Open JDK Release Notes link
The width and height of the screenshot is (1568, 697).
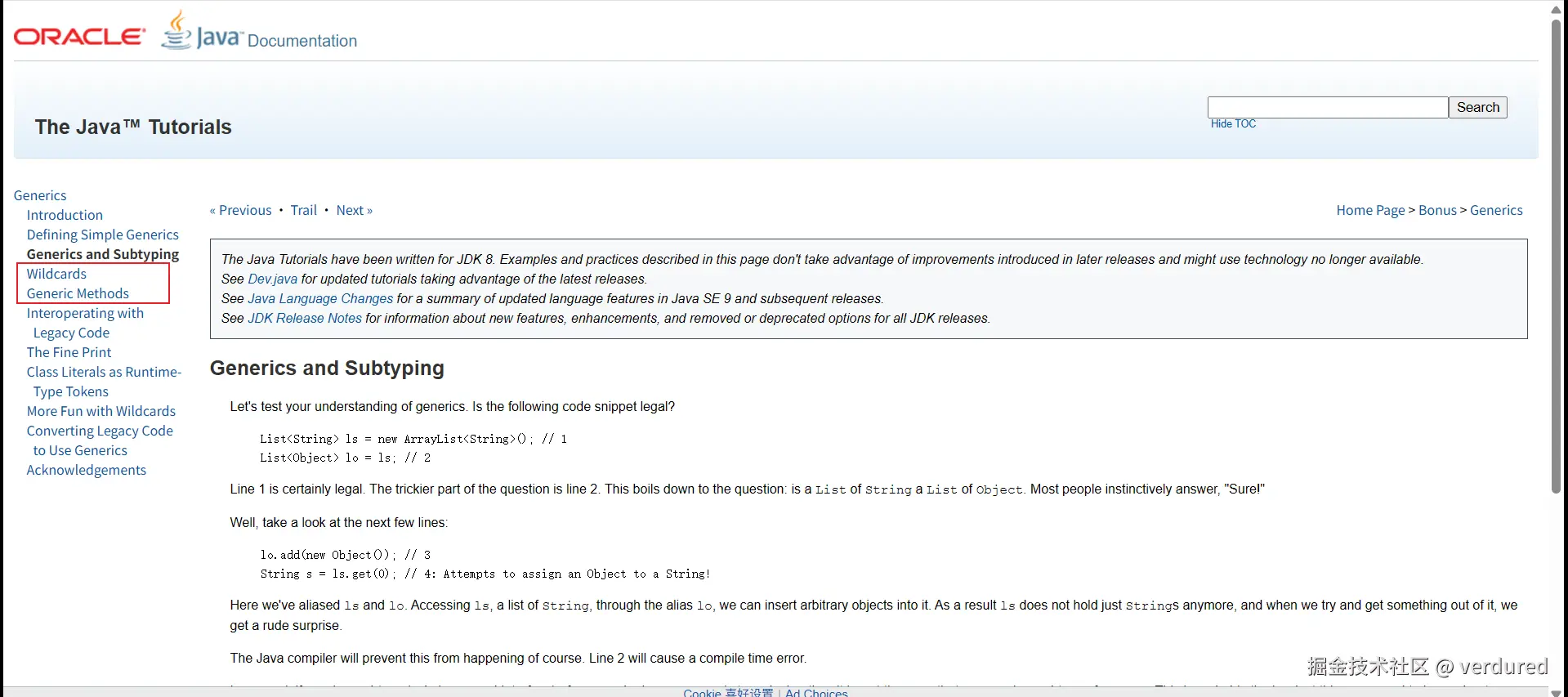tap(304, 318)
